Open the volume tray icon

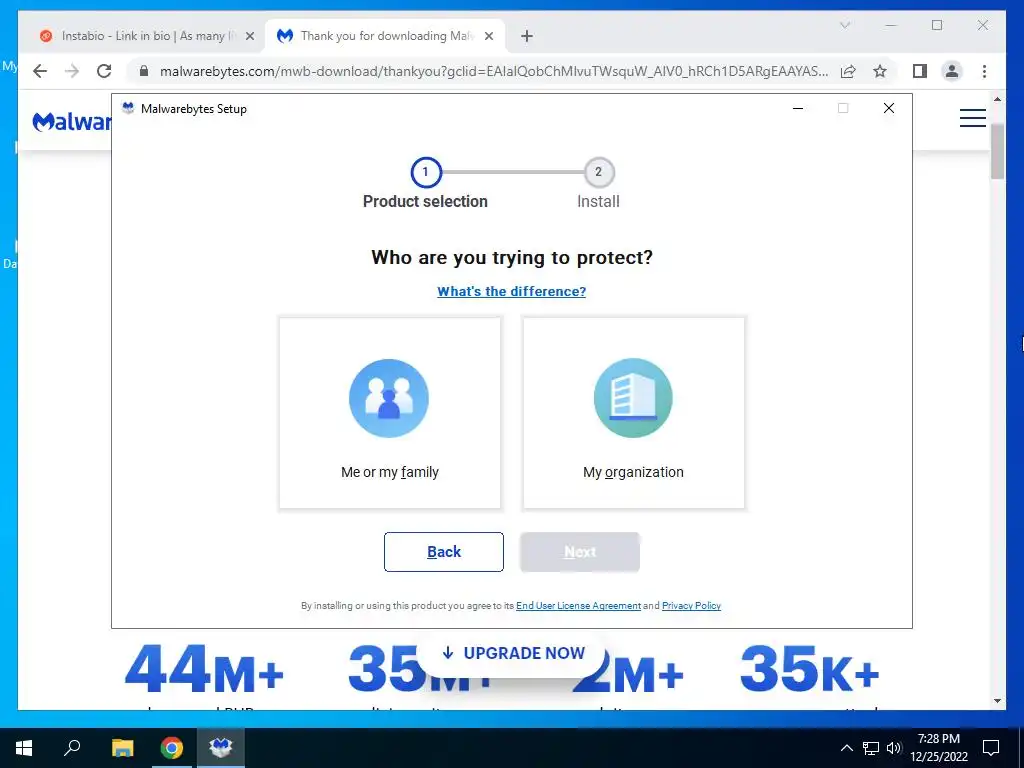tap(894, 748)
